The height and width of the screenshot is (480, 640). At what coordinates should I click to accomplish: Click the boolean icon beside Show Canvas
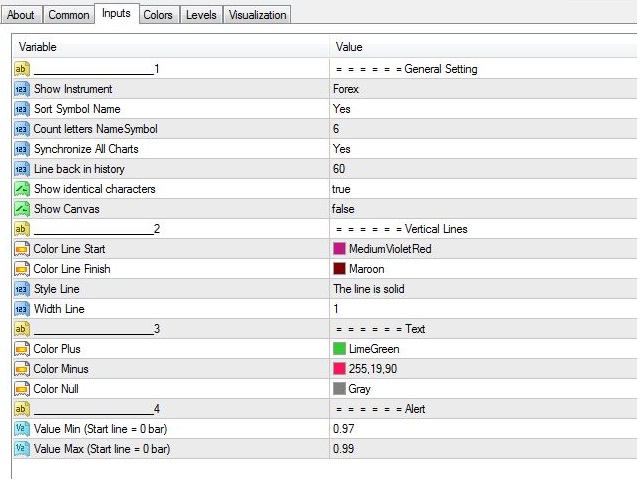pyautogui.click(x=22, y=209)
